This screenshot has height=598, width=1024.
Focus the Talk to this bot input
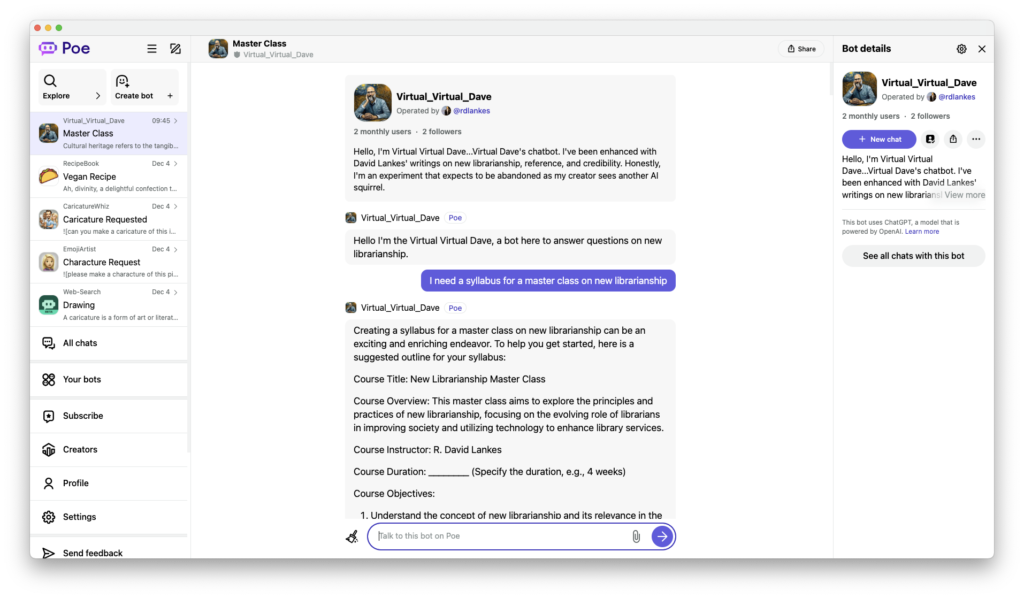[502, 536]
